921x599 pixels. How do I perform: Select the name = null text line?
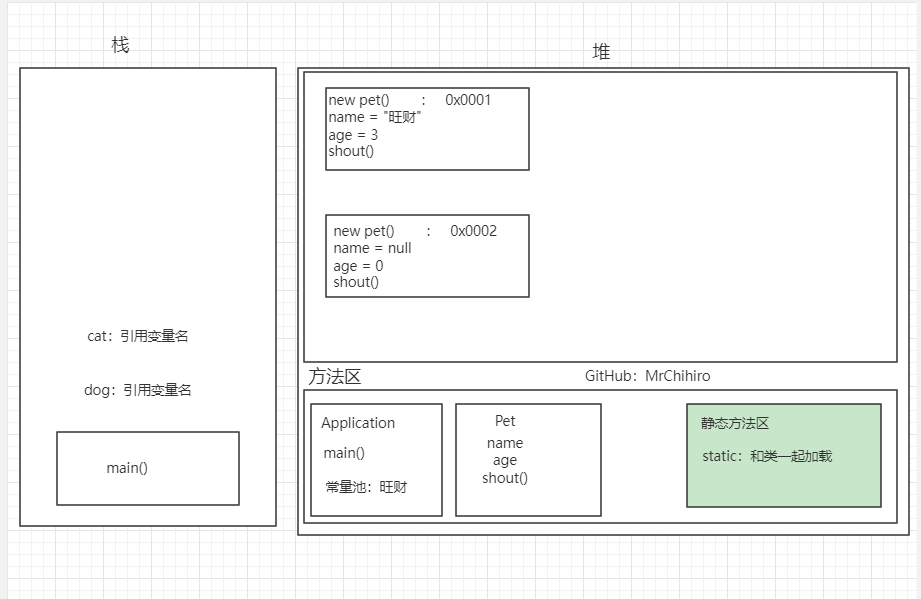point(372,248)
